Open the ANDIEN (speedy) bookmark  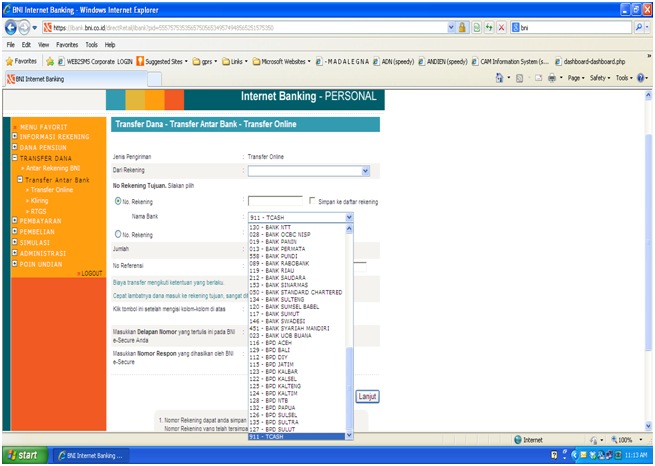442,62
